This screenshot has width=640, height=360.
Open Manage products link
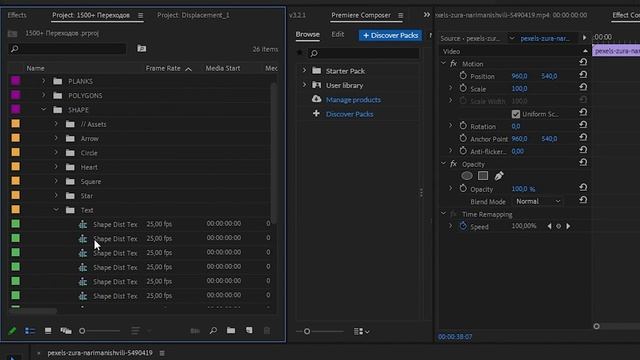tap(353, 100)
